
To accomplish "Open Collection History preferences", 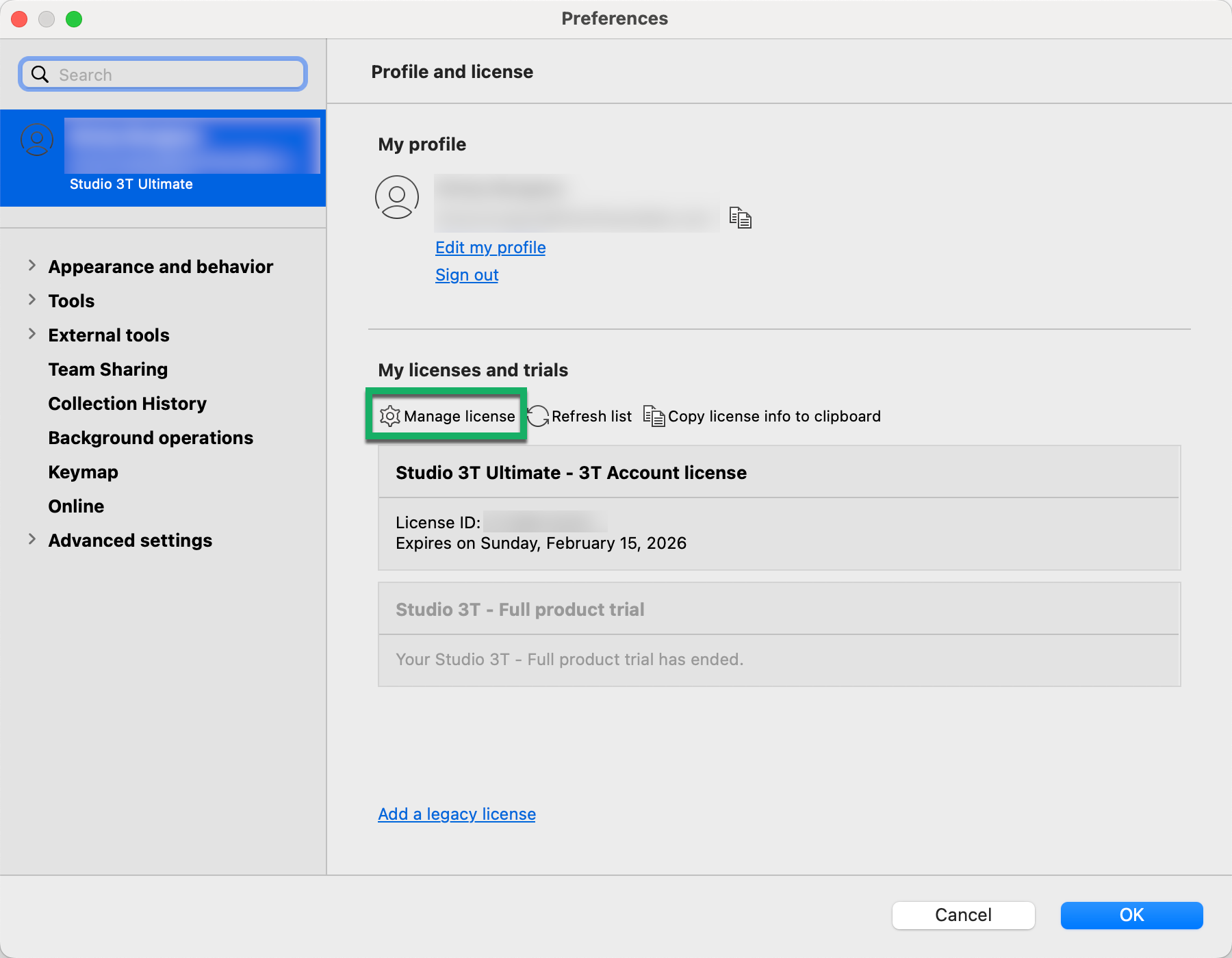I will click(x=127, y=404).
